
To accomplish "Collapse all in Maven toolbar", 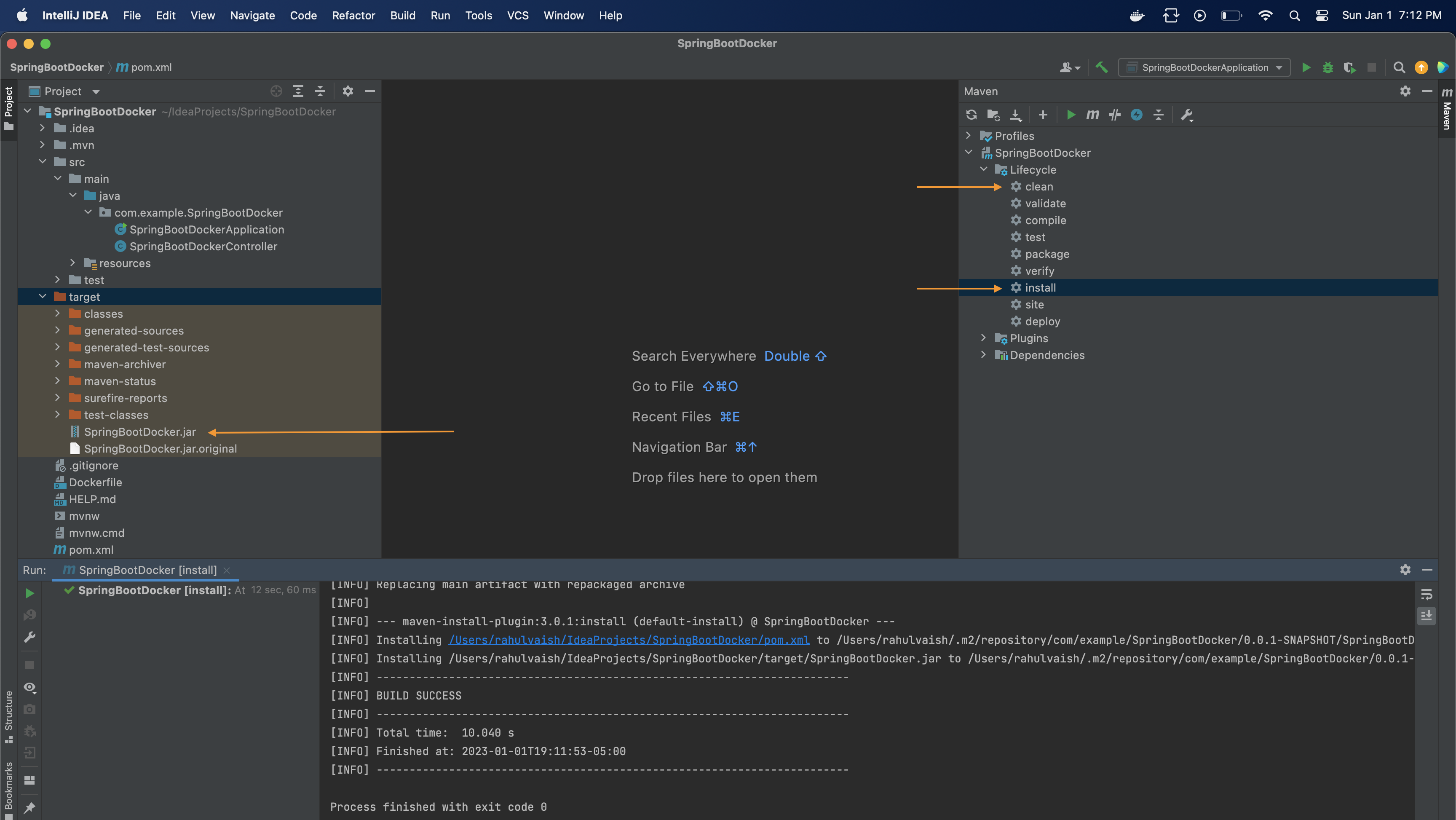I will [1159, 115].
